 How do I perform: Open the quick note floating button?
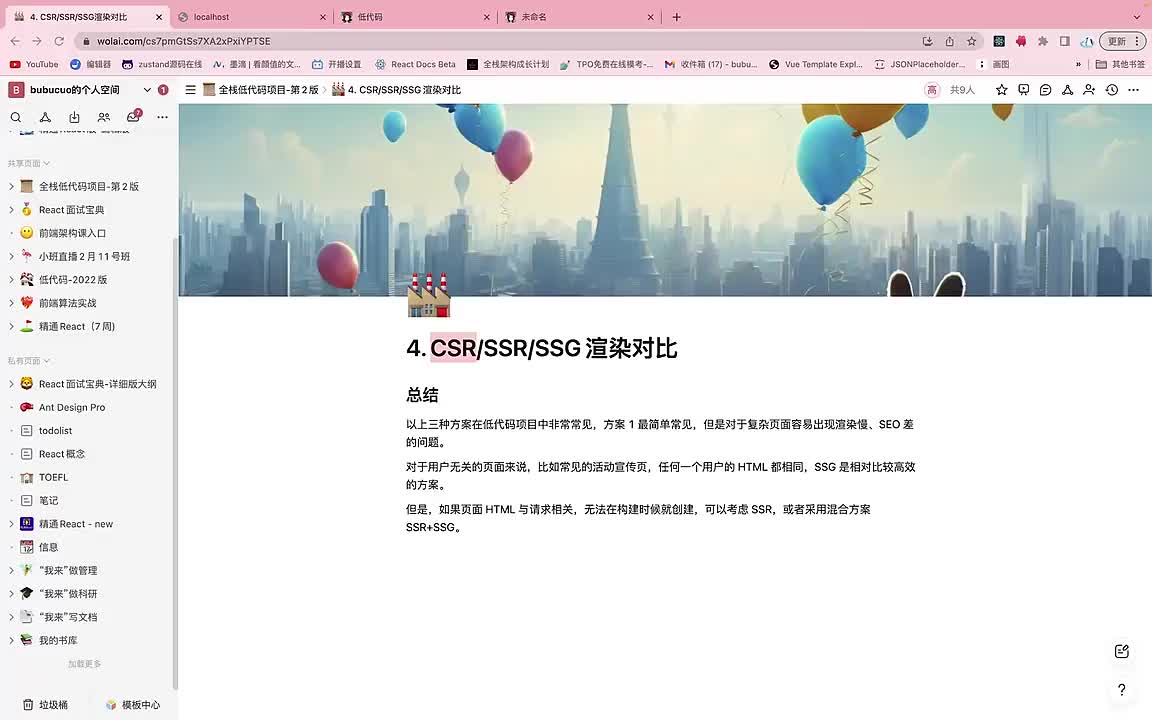point(1121,651)
